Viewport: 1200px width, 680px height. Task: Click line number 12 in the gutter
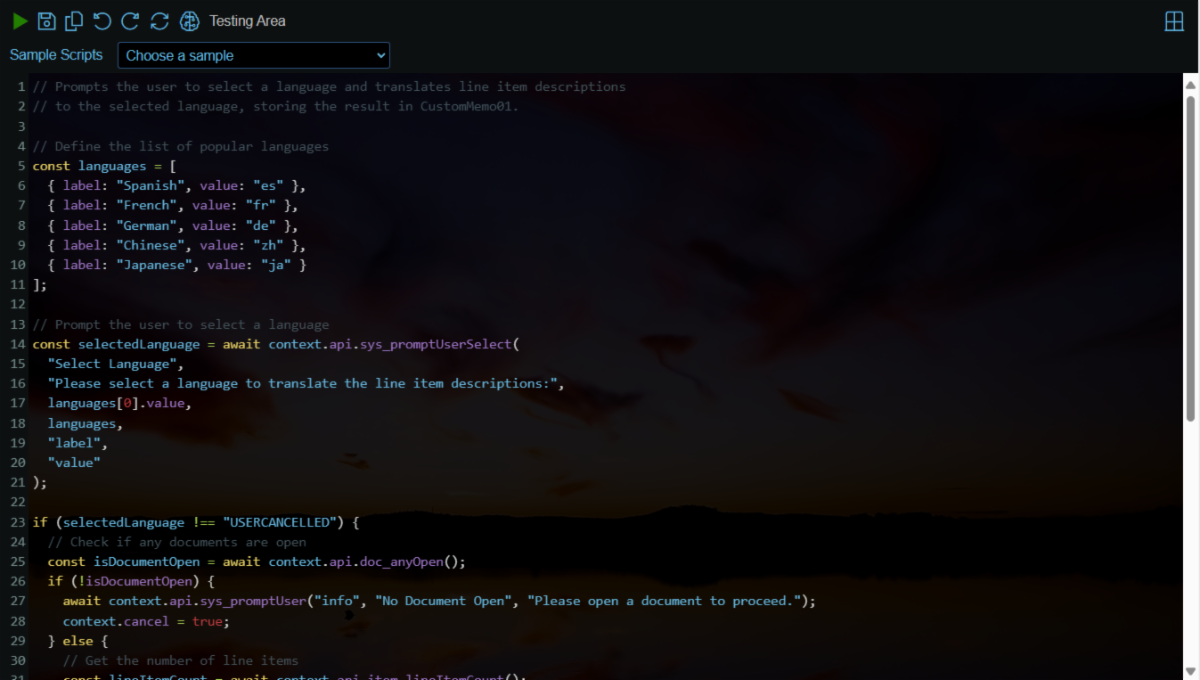point(17,305)
